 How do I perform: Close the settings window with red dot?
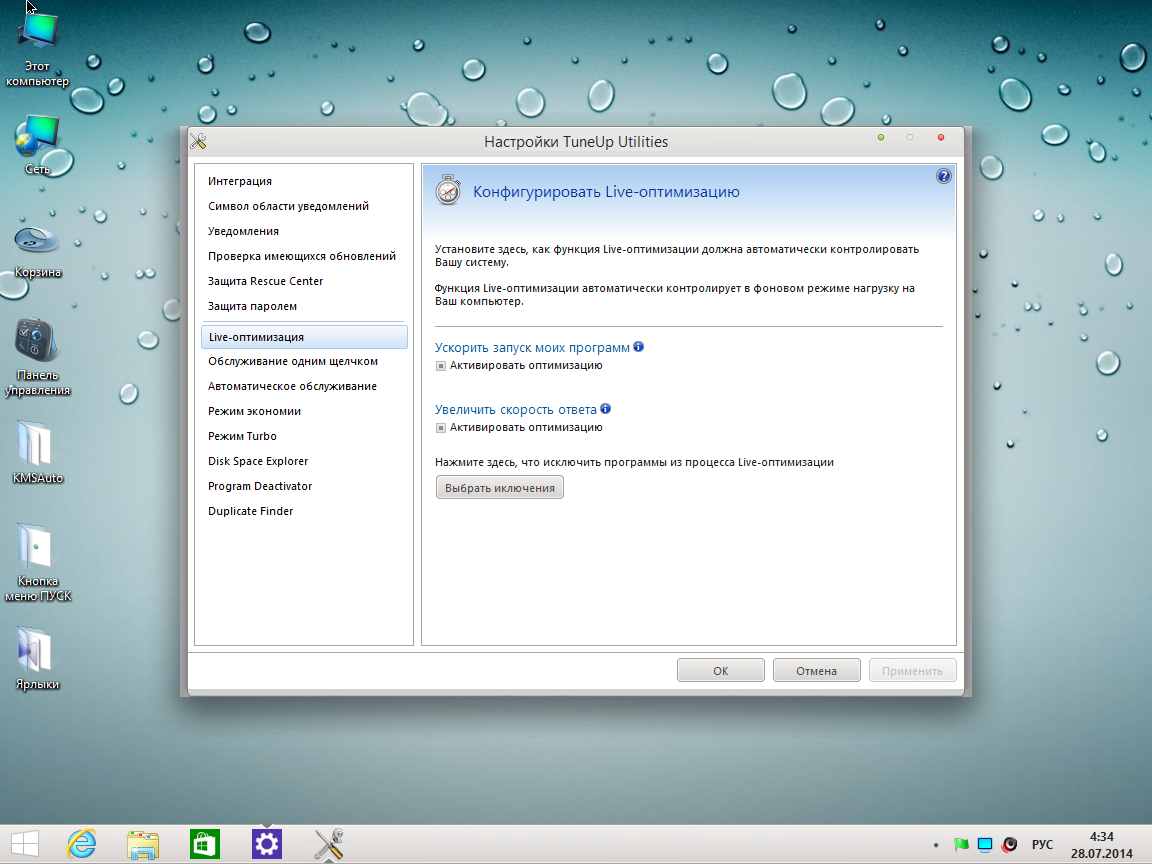click(x=940, y=137)
